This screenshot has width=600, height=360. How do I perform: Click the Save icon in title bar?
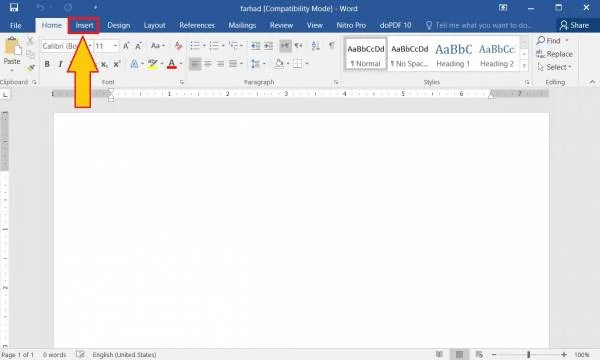pyautogui.click(x=14, y=7)
